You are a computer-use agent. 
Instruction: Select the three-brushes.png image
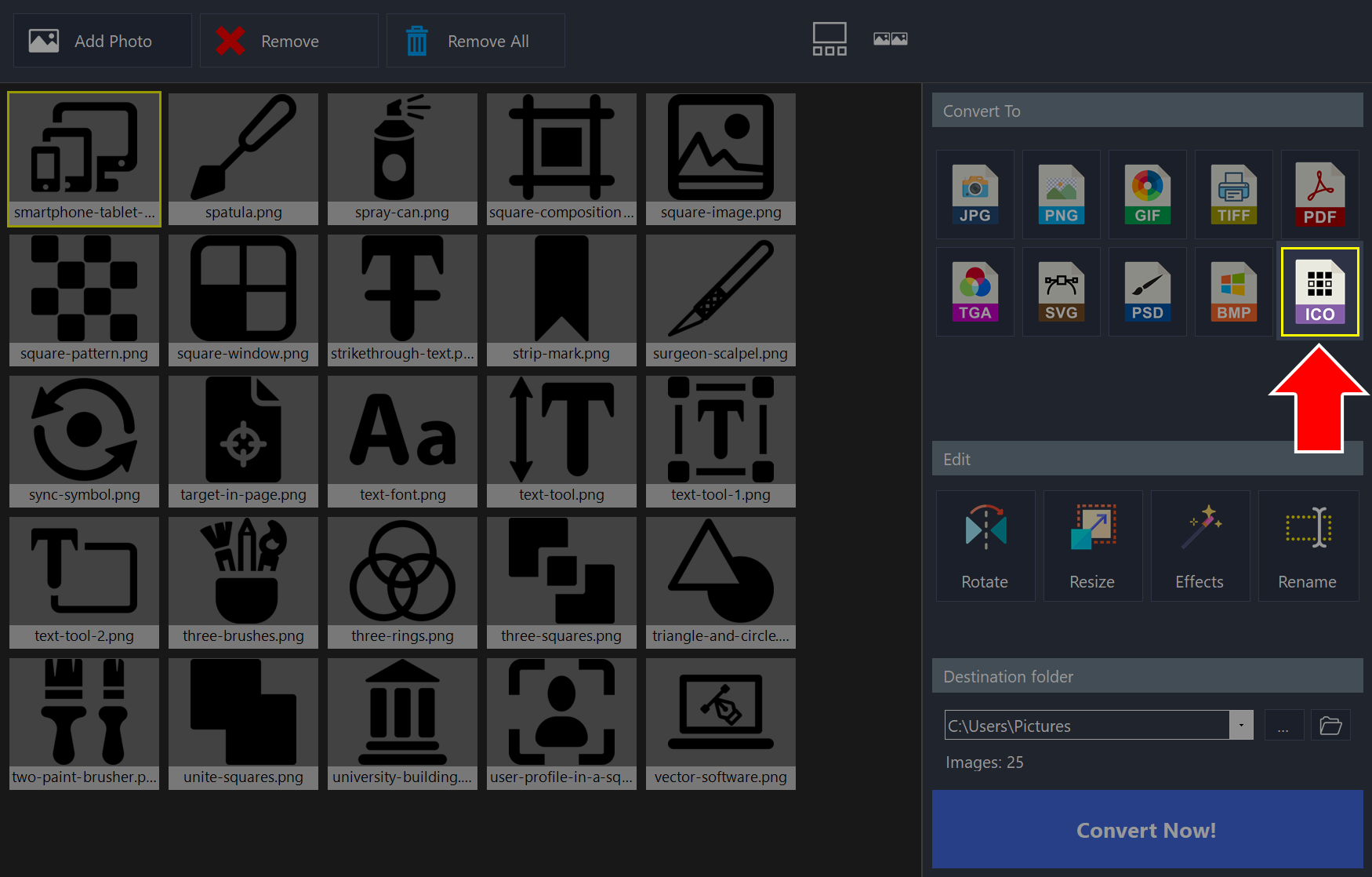tap(243, 583)
